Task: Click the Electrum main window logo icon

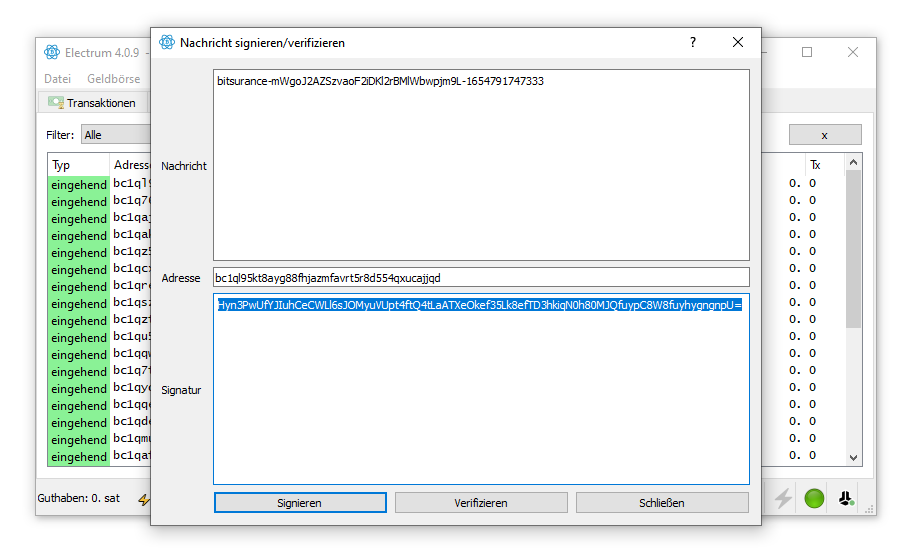Action: 52,52
